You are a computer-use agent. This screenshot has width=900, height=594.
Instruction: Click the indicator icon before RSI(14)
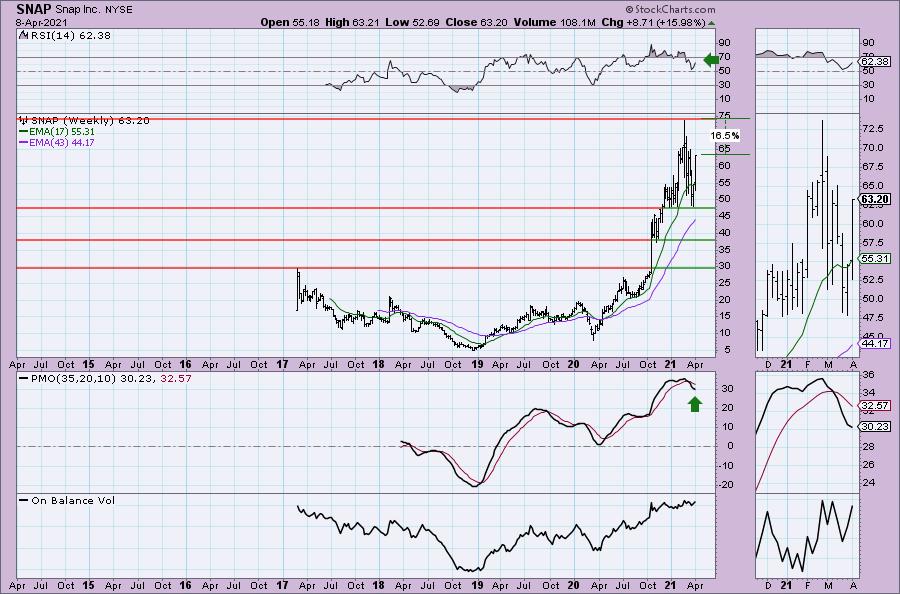point(24,36)
